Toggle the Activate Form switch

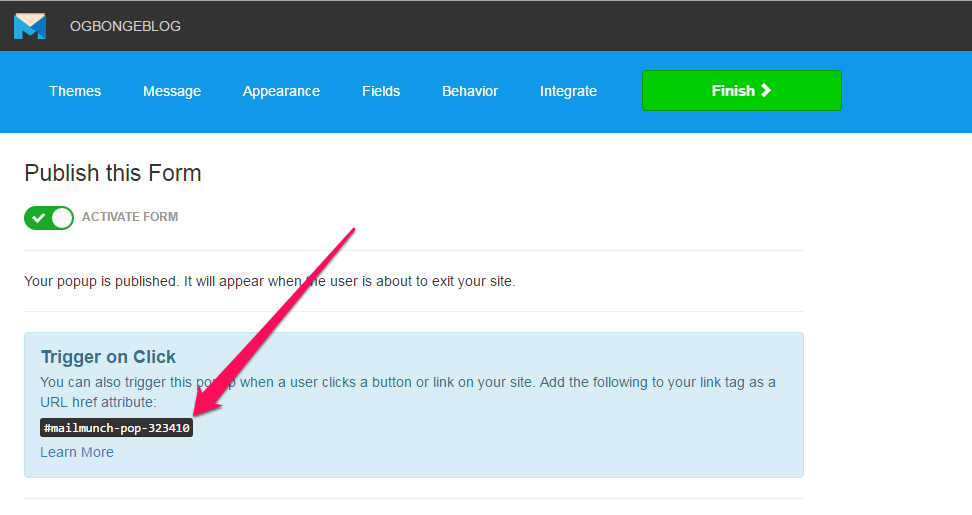[49, 218]
